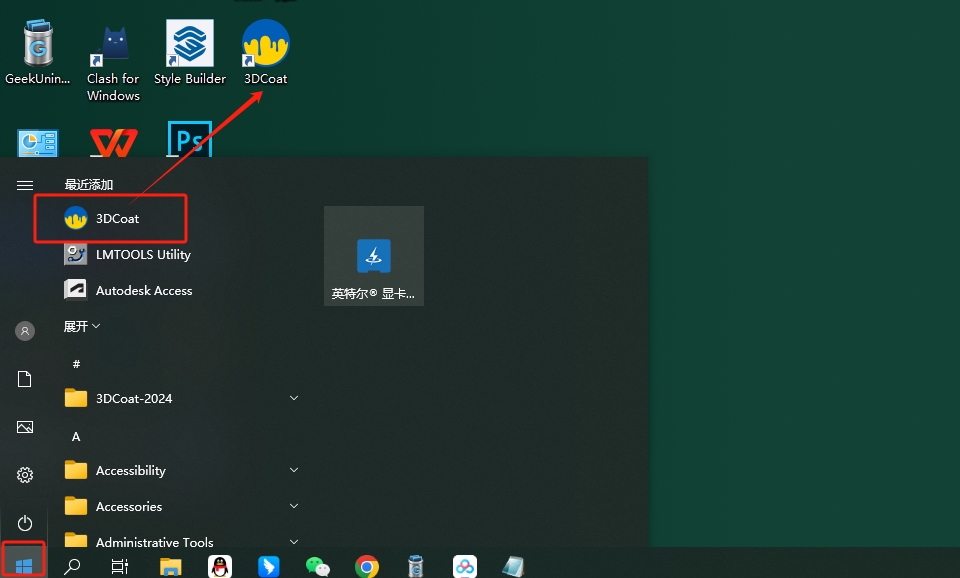The width and height of the screenshot is (960, 578).
Task: Expand the recently added list (展开)
Action: 81,326
